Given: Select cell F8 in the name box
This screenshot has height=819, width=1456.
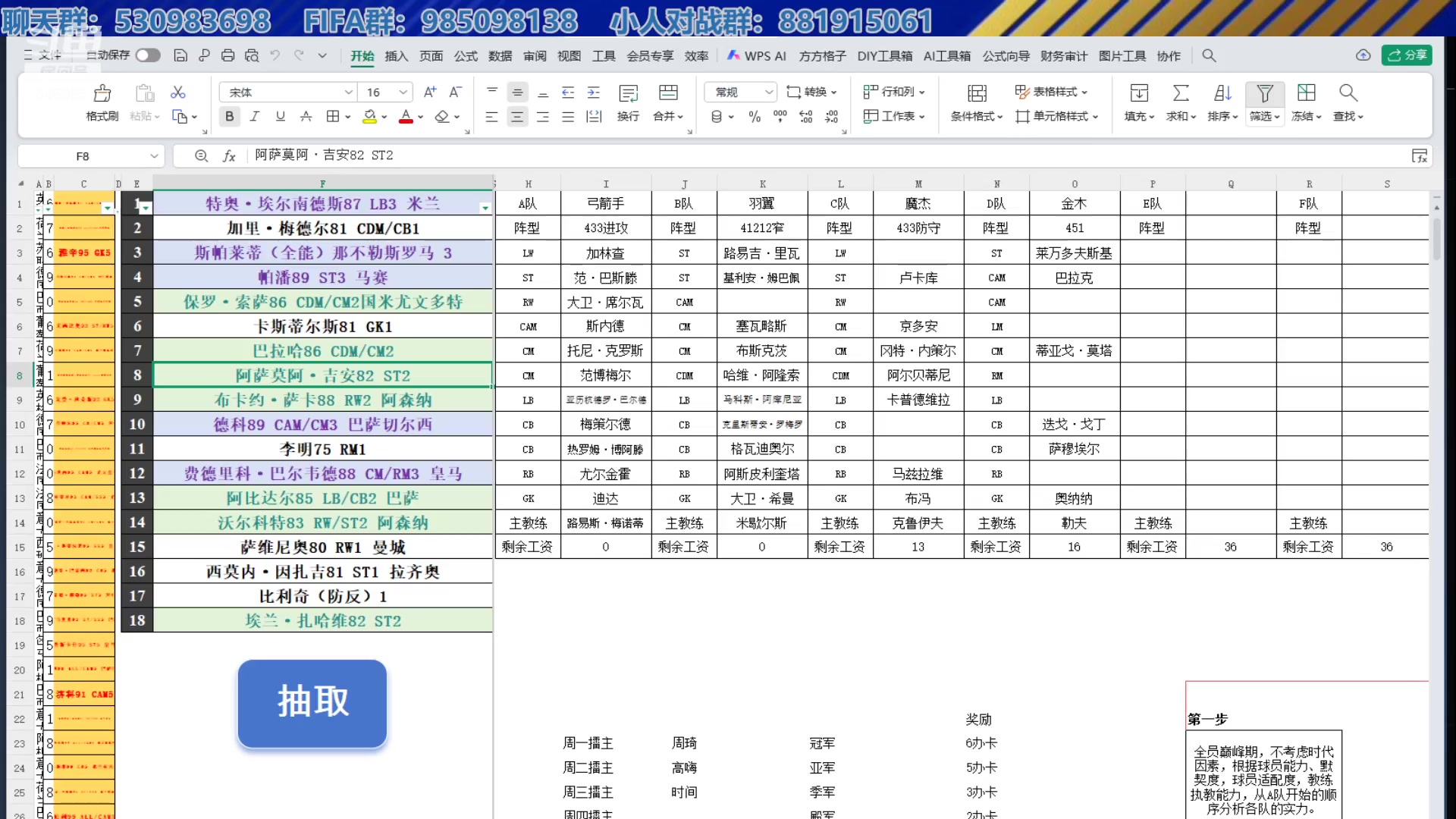Looking at the screenshot, I should coord(83,155).
